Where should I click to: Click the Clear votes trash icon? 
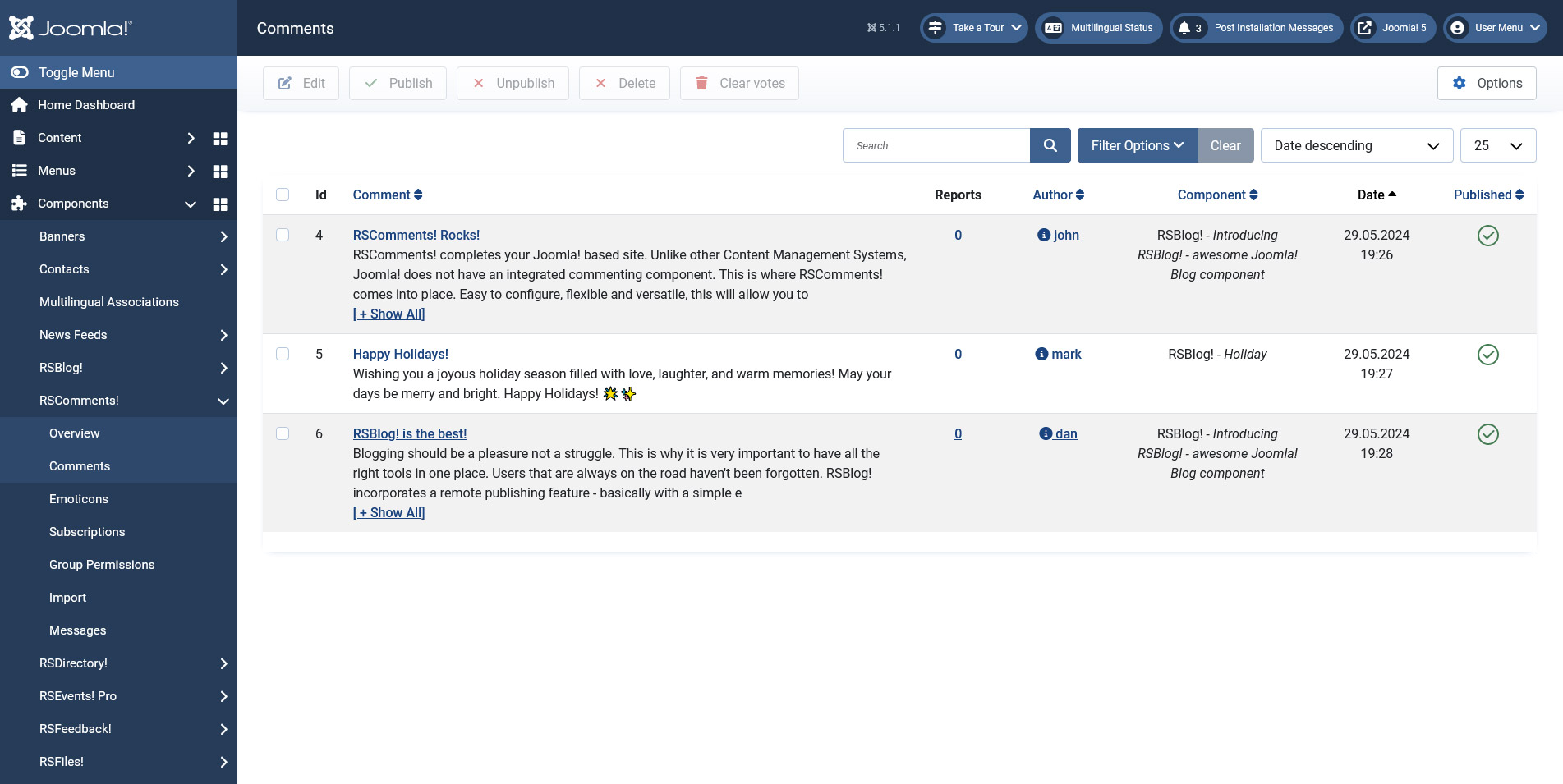pos(701,83)
